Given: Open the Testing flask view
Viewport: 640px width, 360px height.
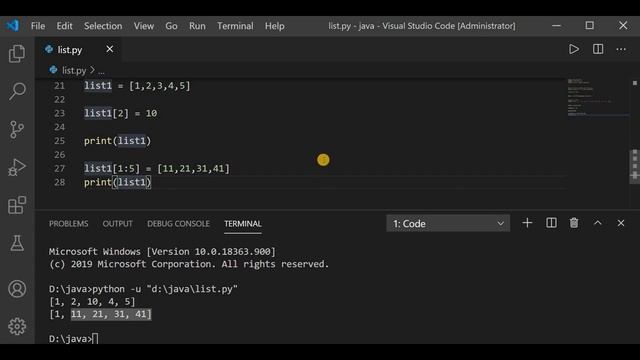Looking at the screenshot, I should click(x=17, y=243).
